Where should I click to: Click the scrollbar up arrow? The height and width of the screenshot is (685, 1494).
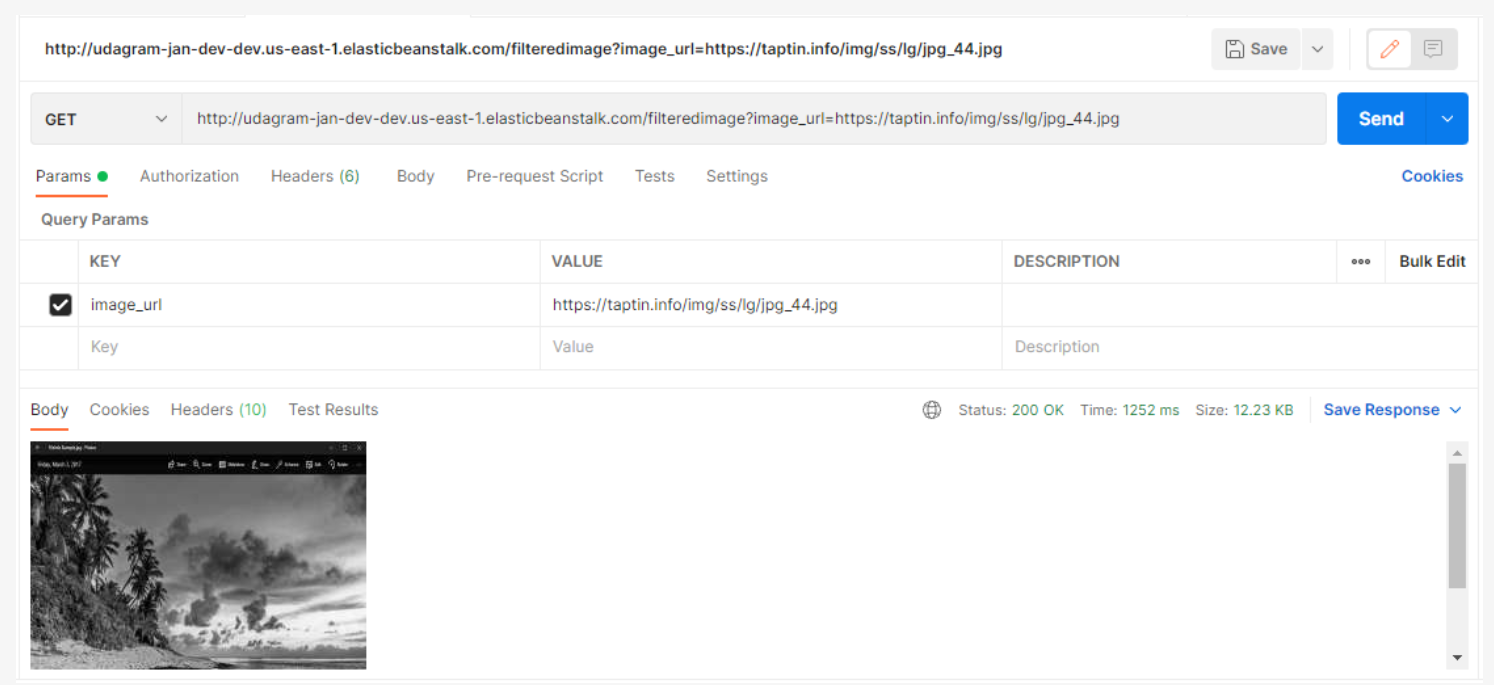tap(1457, 452)
